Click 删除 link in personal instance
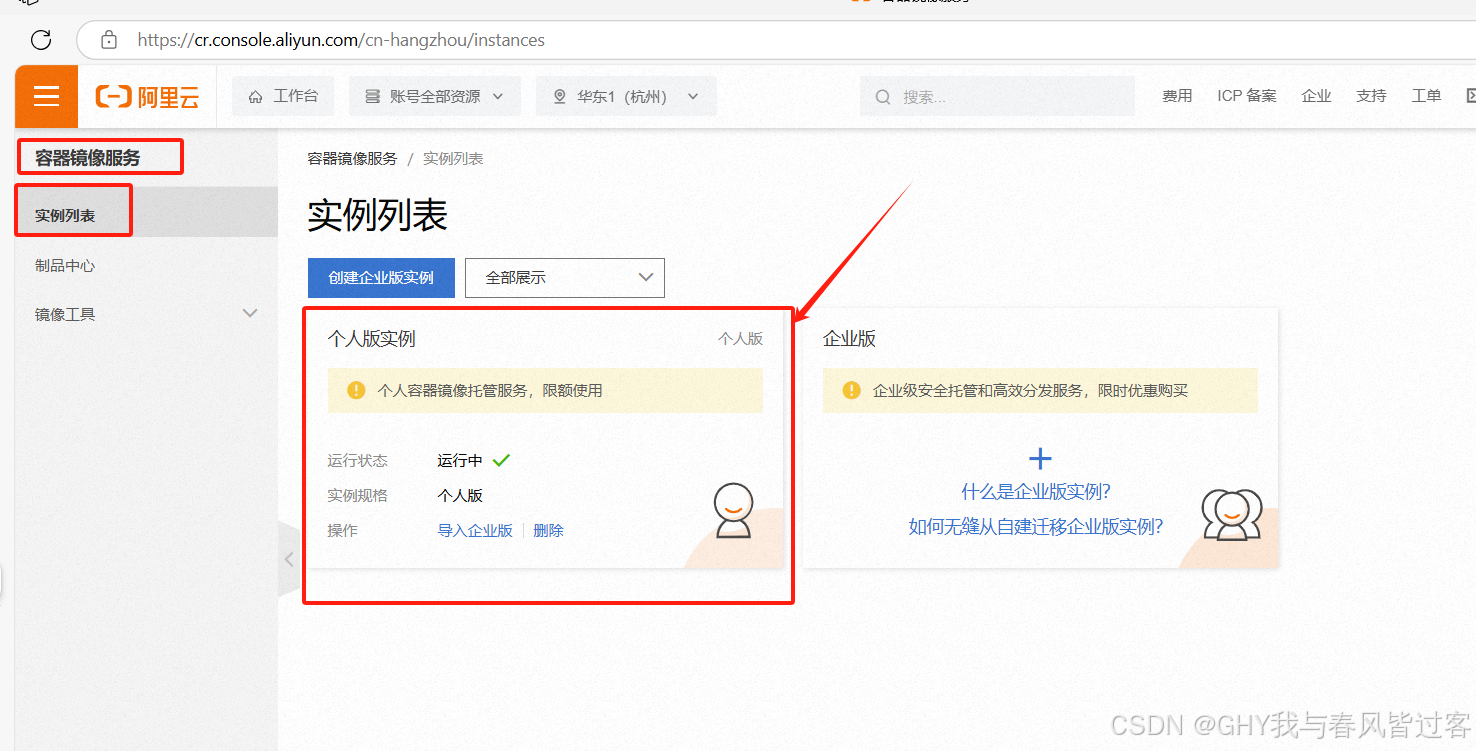 click(548, 530)
